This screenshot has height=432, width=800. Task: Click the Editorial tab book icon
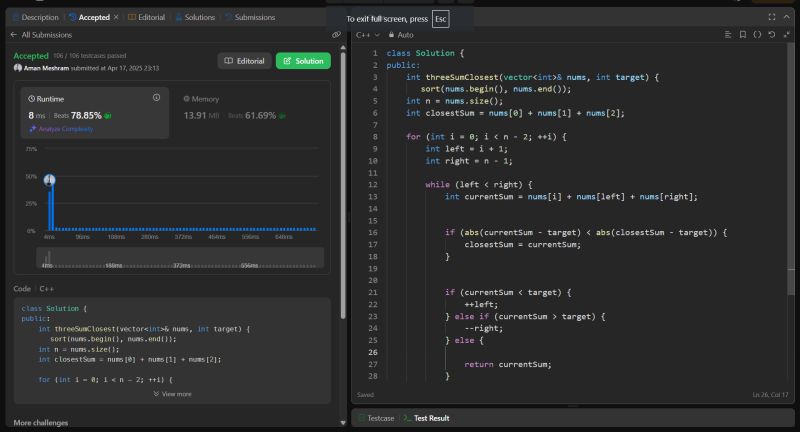[132, 17]
